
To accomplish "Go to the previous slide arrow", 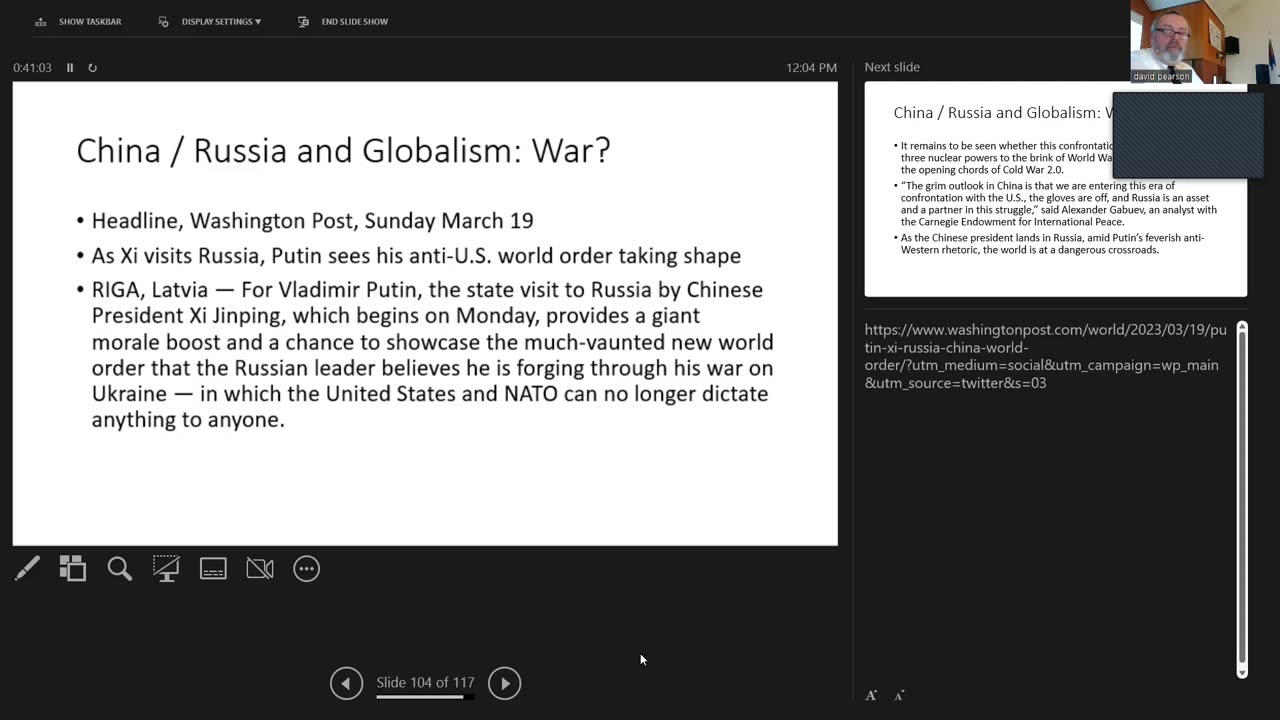I will click(346, 683).
